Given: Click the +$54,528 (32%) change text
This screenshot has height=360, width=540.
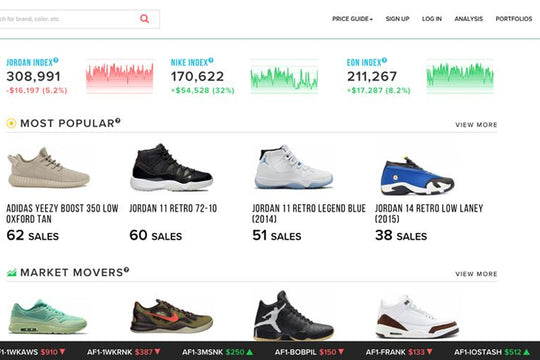Looking at the screenshot, I should pyautogui.click(x=202, y=91).
